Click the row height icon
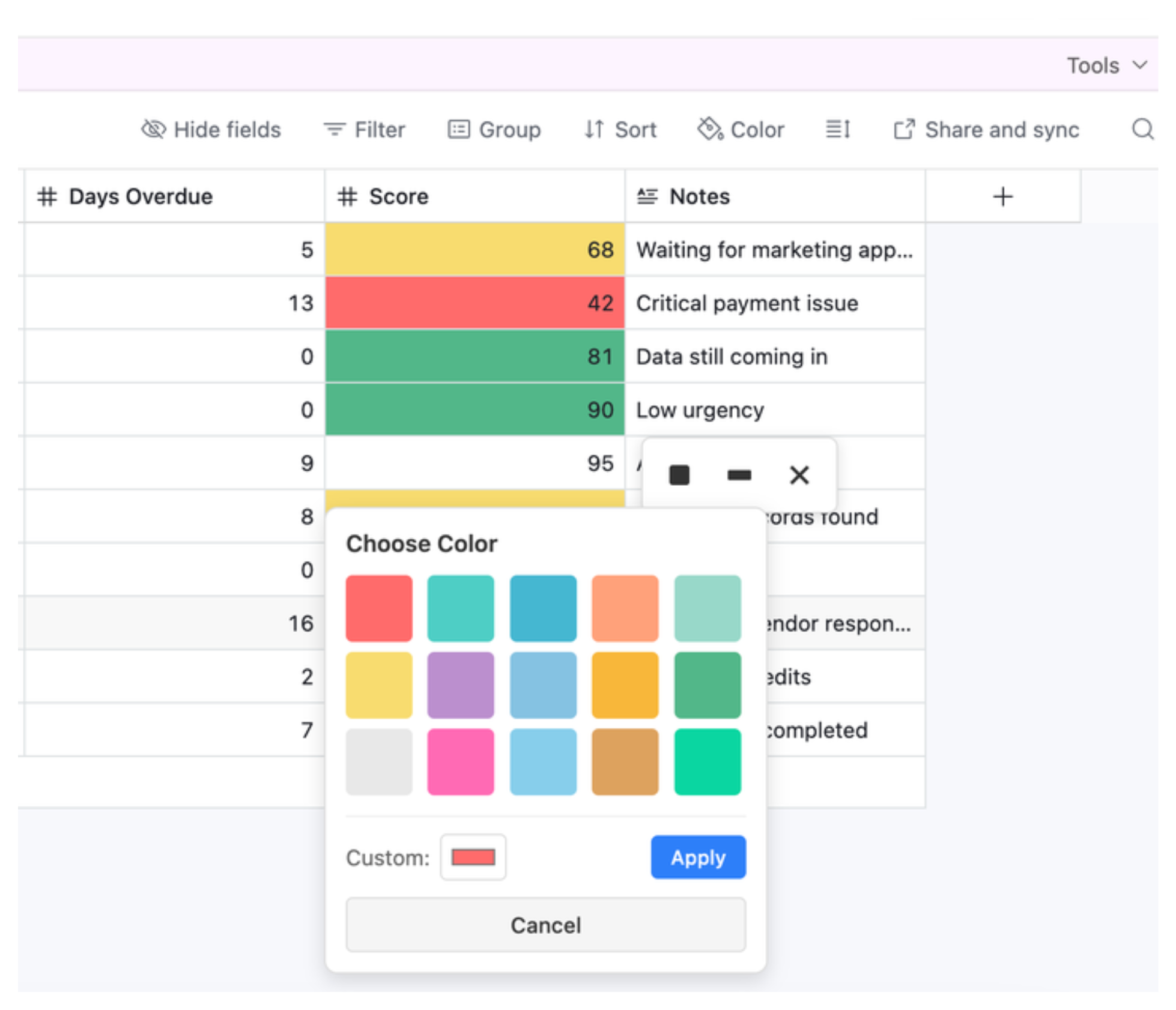The image size is (1176, 1010). [838, 129]
